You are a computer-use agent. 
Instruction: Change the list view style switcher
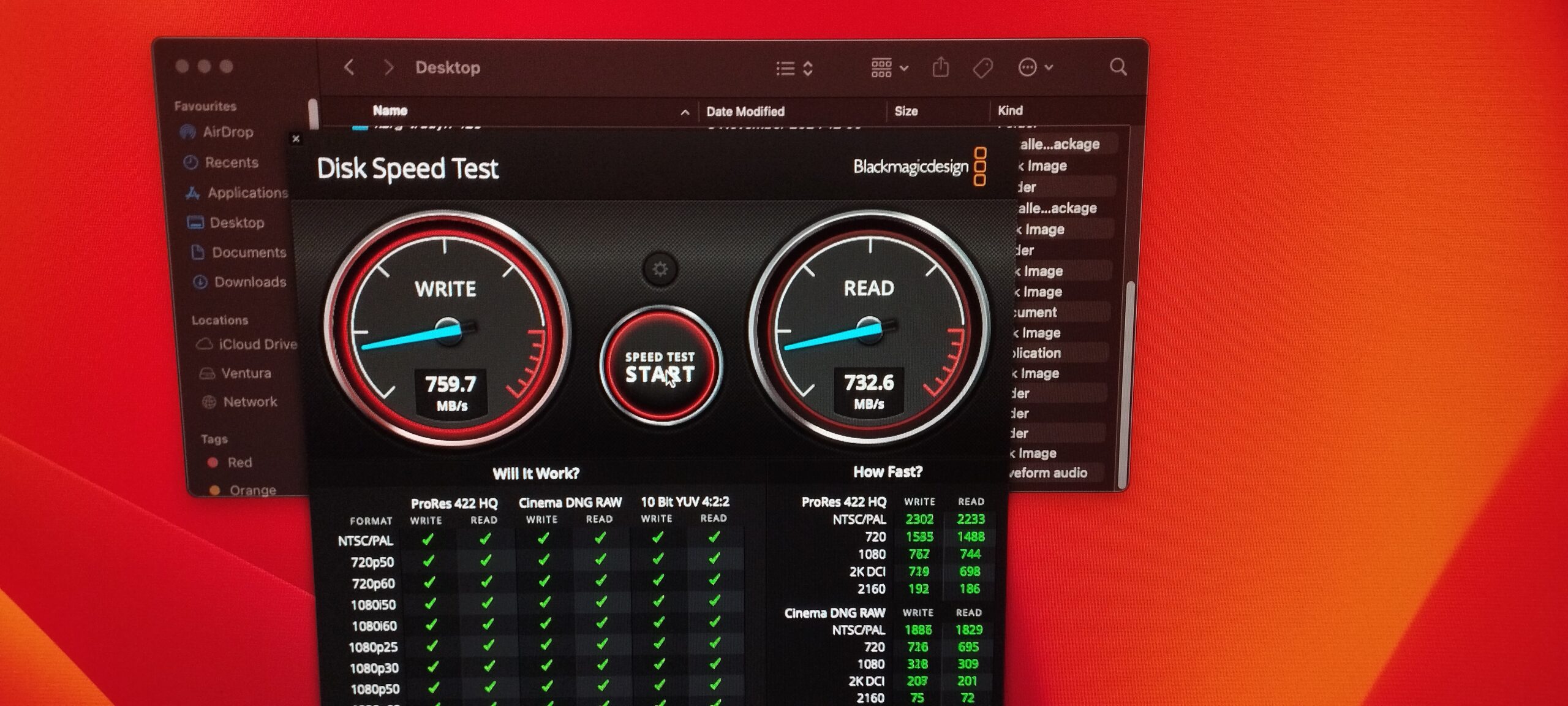click(x=794, y=68)
